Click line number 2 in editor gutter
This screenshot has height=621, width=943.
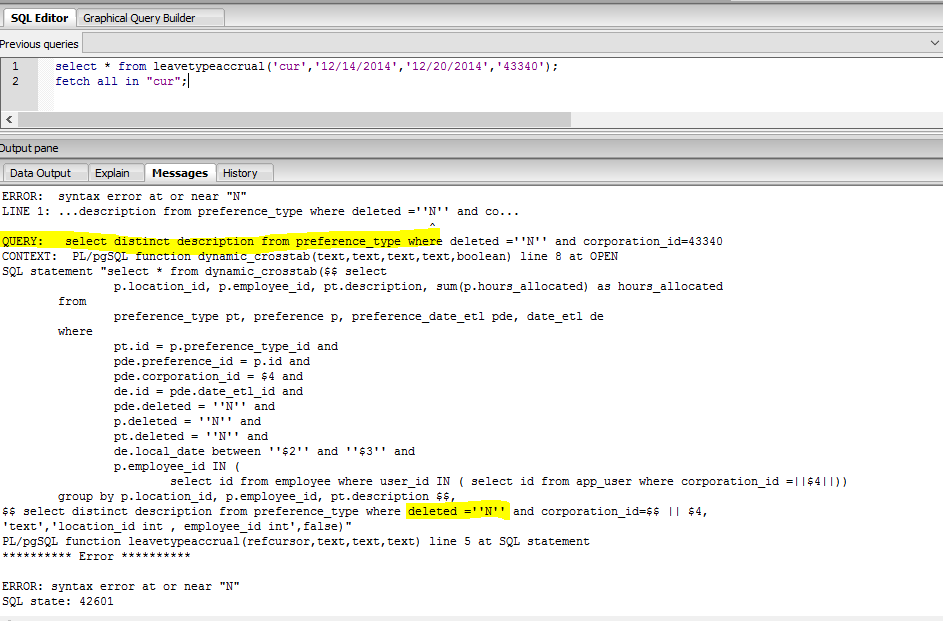click(15, 81)
